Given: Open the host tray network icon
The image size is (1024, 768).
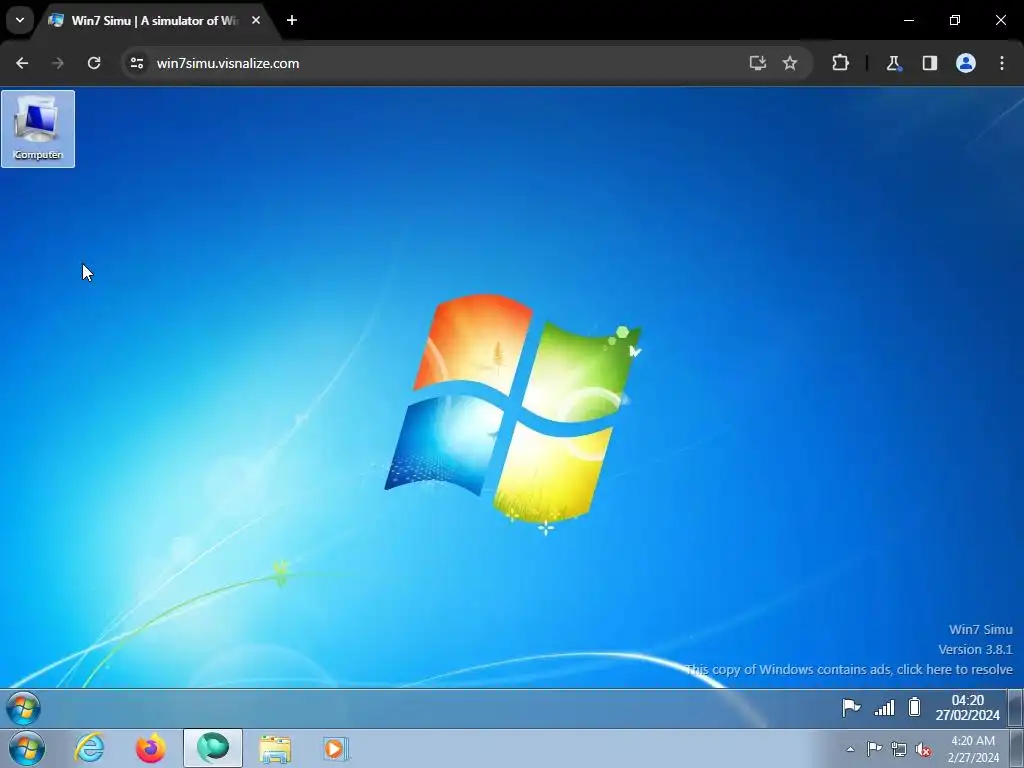Looking at the screenshot, I should [899, 750].
